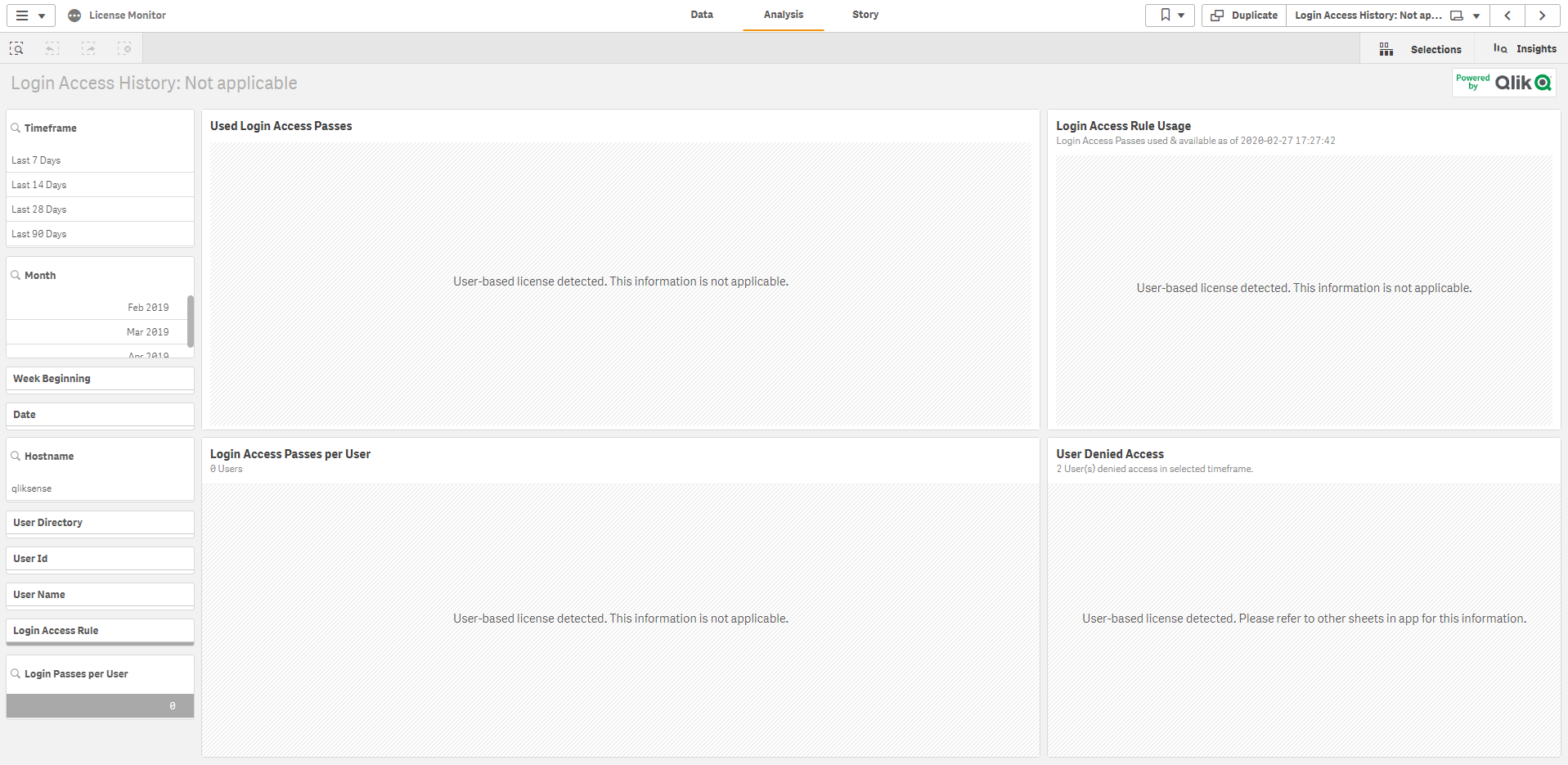1568x765 pixels.
Task: Open the Selections tool
Action: click(x=1420, y=49)
